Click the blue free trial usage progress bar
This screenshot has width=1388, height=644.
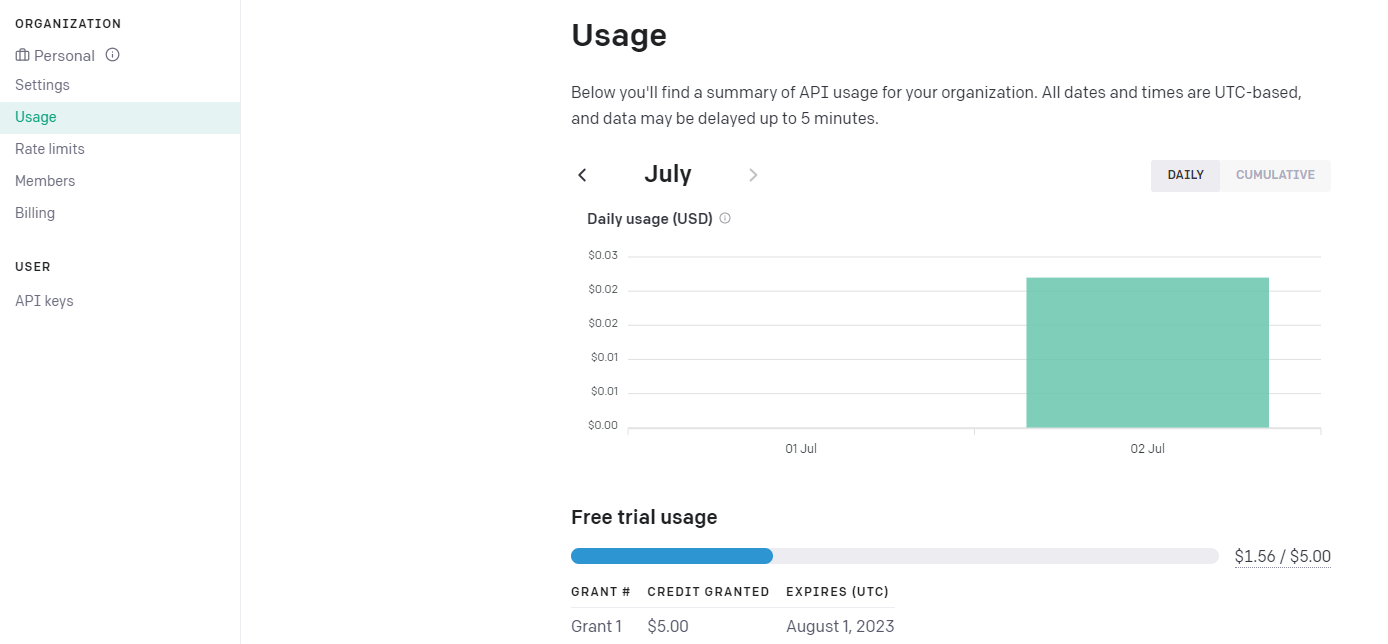point(672,556)
